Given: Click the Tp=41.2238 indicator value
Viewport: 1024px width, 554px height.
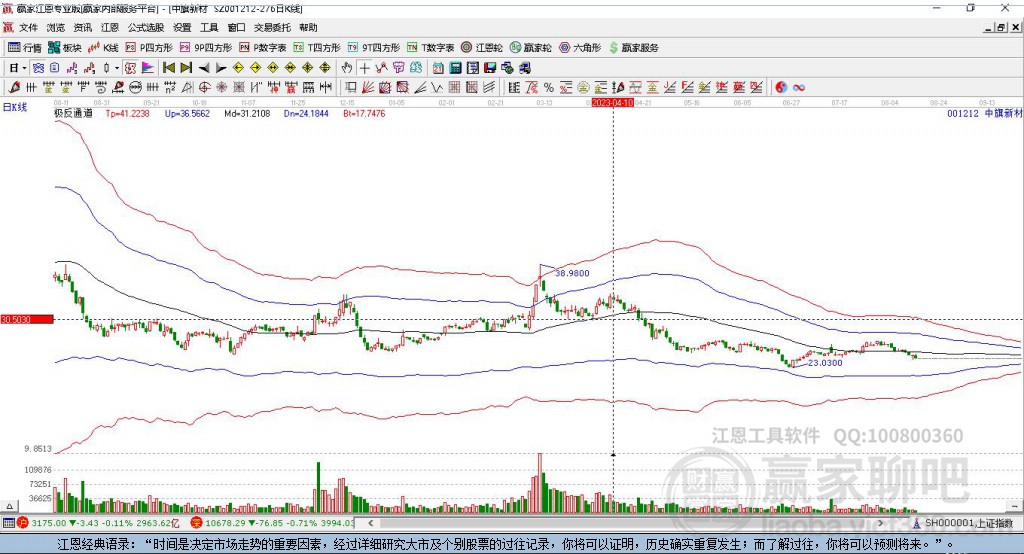Looking at the screenshot, I should point(127,113).
